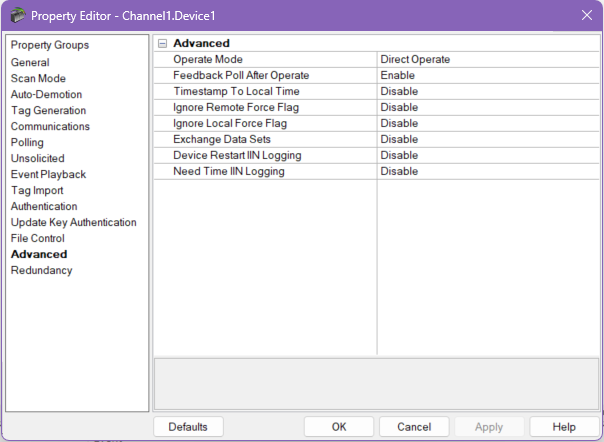
Task: Close the Property Editor dialog
Action: pos(586,15)
